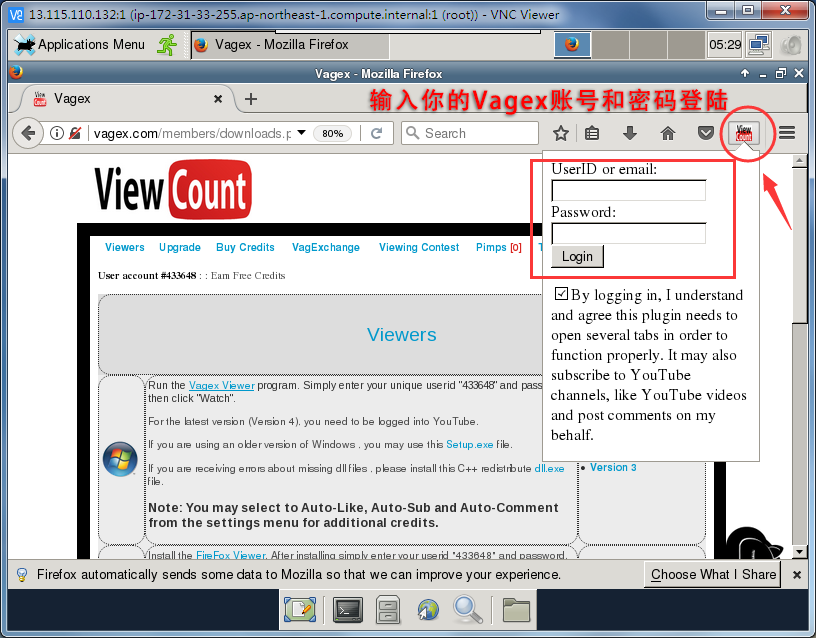
Task: Click the "Viewers" heading in the gray box
Action: click(401, 335)
